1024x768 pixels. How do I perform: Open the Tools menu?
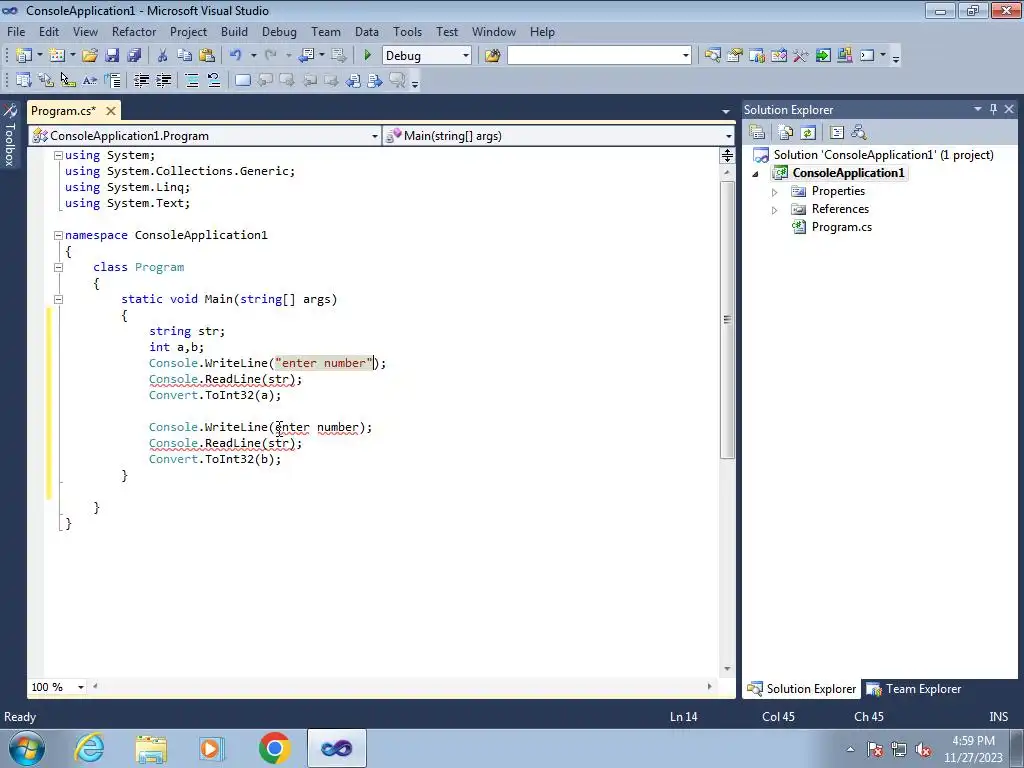[408, 31]
